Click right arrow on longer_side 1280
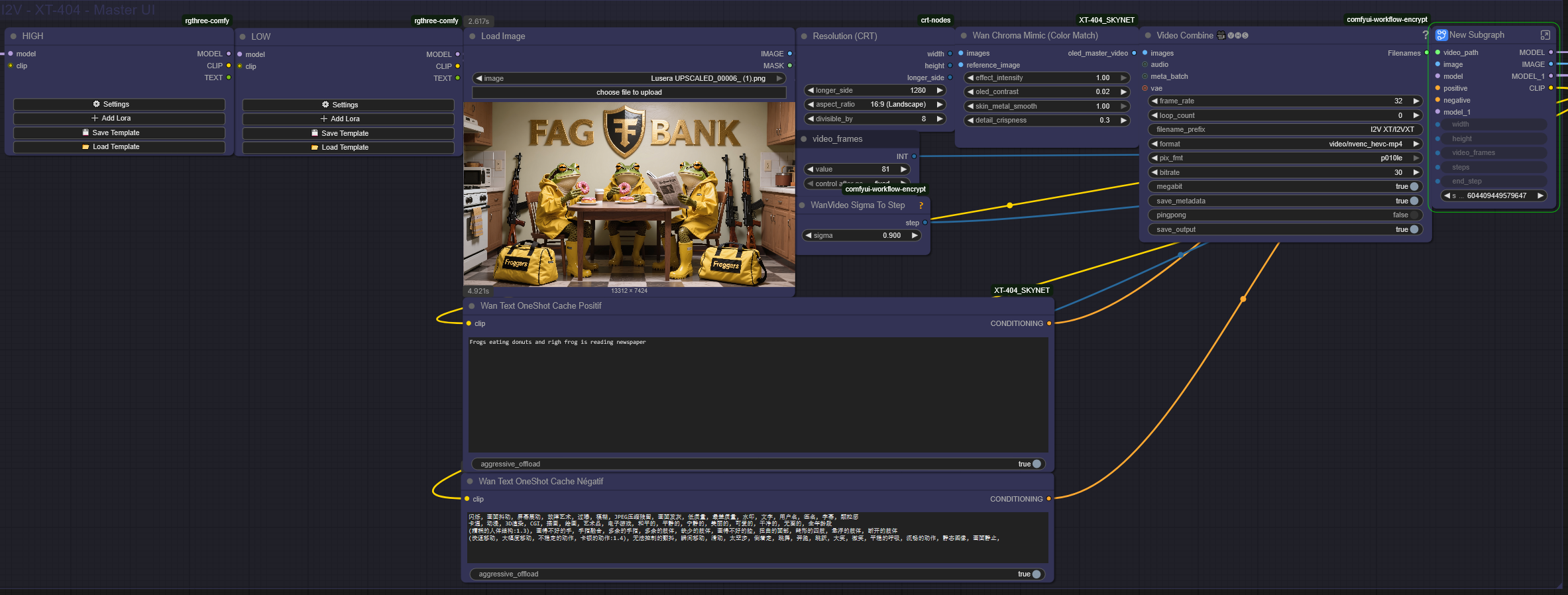Viewport: 1568px width, 595px height. pyautogui.click(x=939, y=91)
